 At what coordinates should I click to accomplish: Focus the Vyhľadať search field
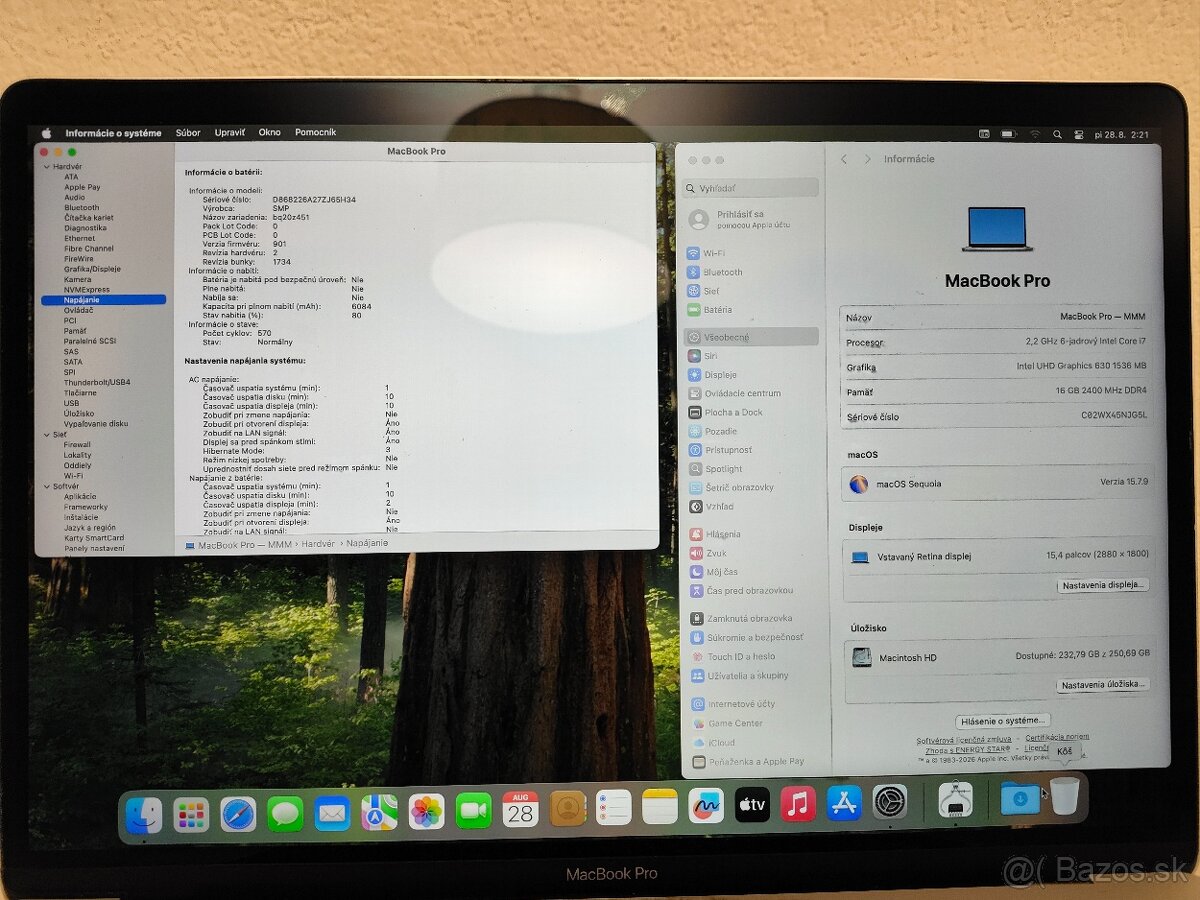point(751,188)
